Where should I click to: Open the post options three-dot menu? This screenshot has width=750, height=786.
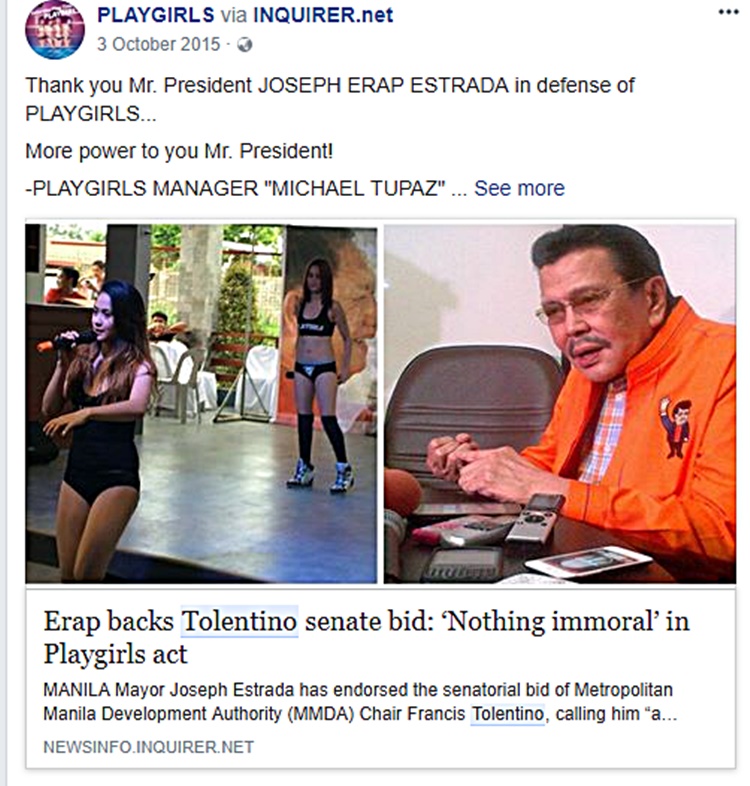(728, 13)
